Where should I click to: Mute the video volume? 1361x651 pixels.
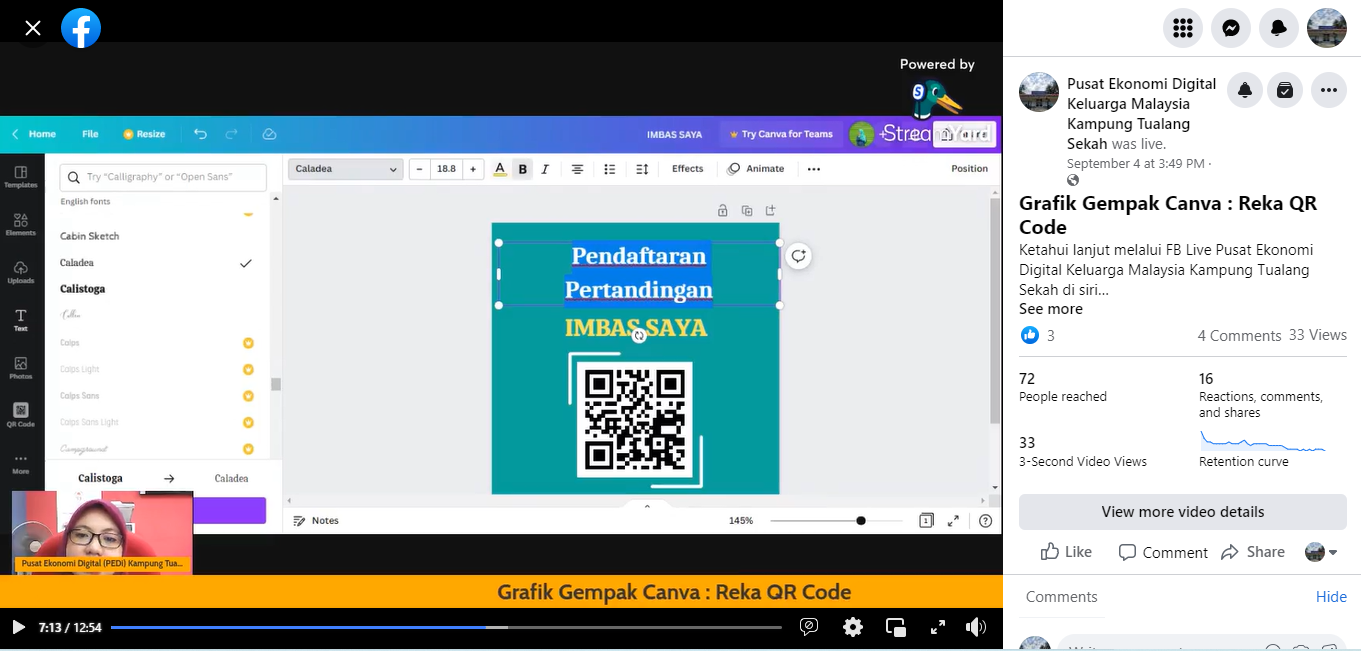pyautogui.click(x=976, y=627)
